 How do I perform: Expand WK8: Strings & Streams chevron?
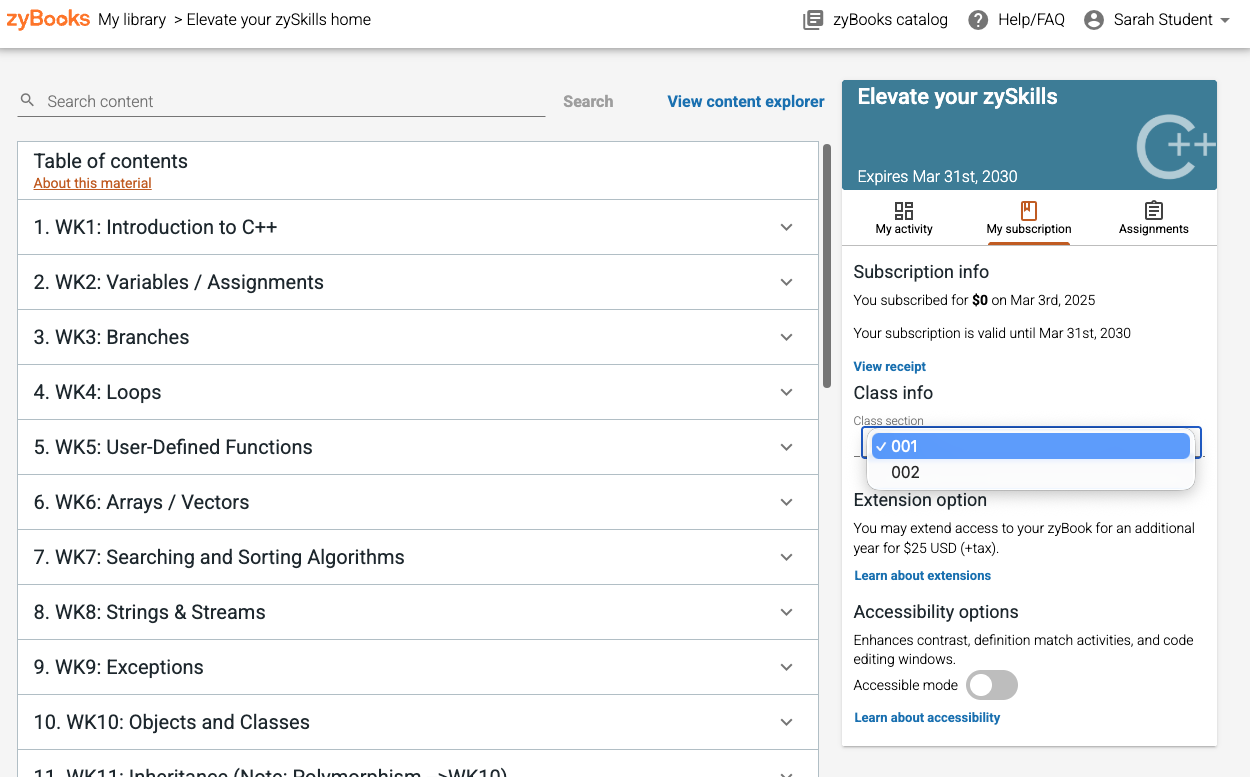(x=787, y=612)
